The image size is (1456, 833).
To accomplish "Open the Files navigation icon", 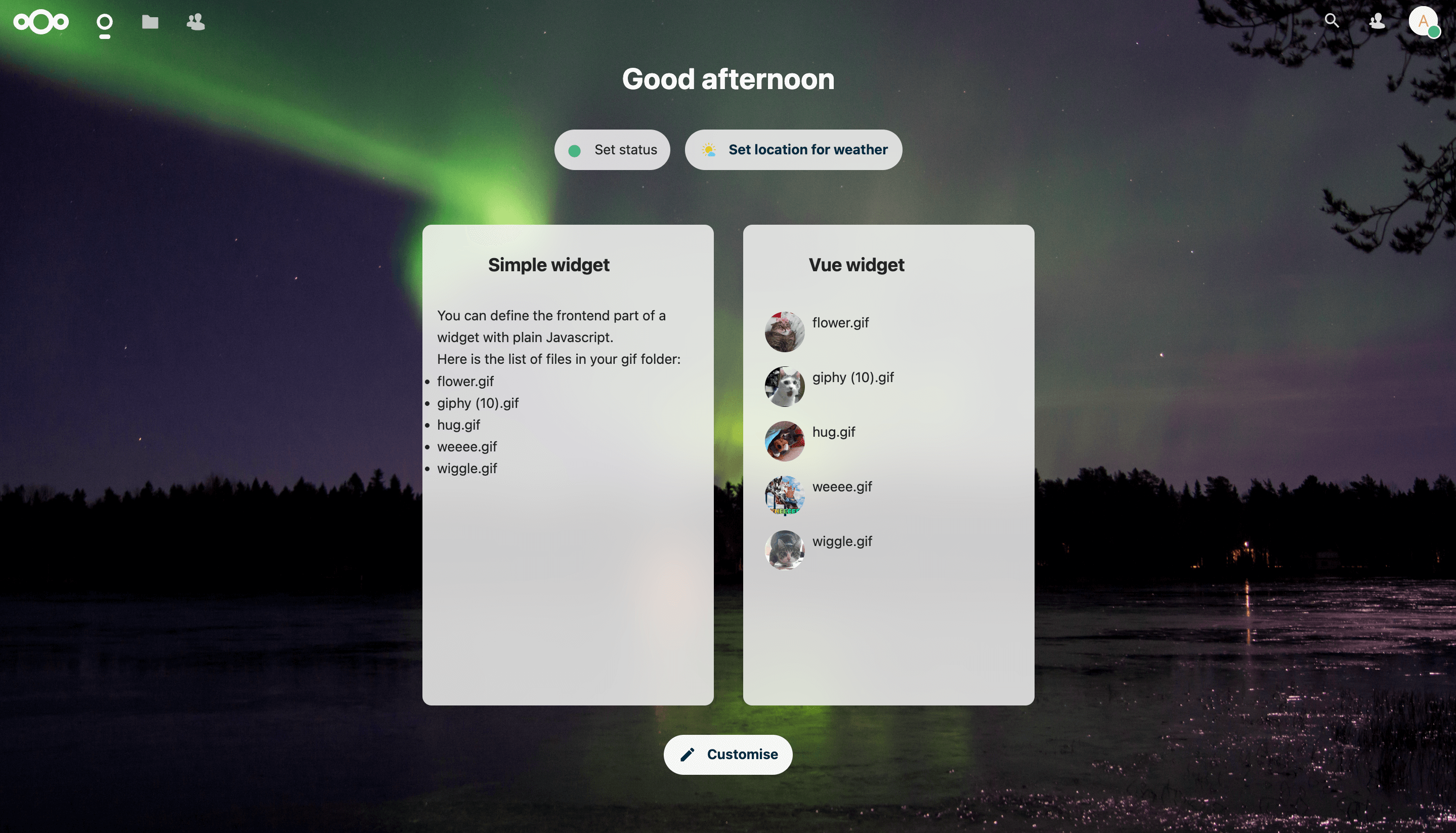I will [150, 20].
